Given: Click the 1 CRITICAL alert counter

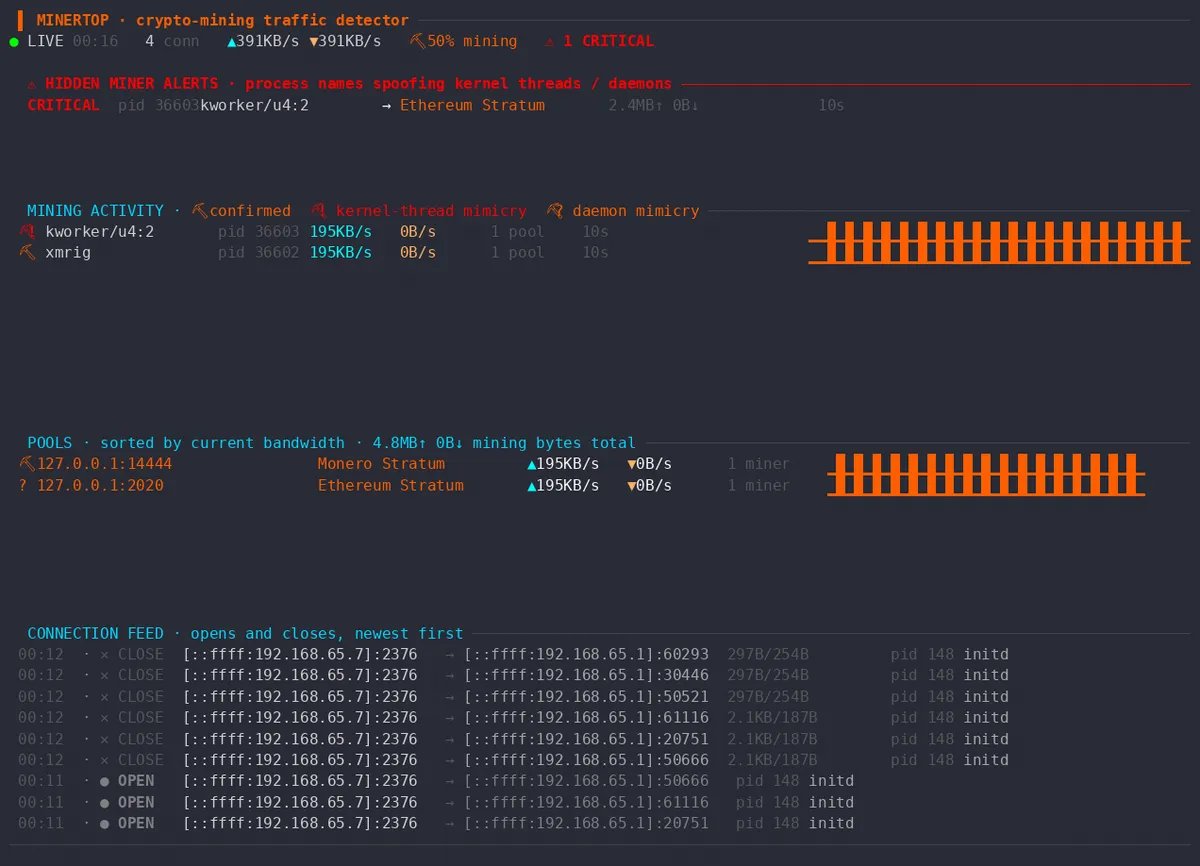Looking at the screenshot, I should [608, 41].
